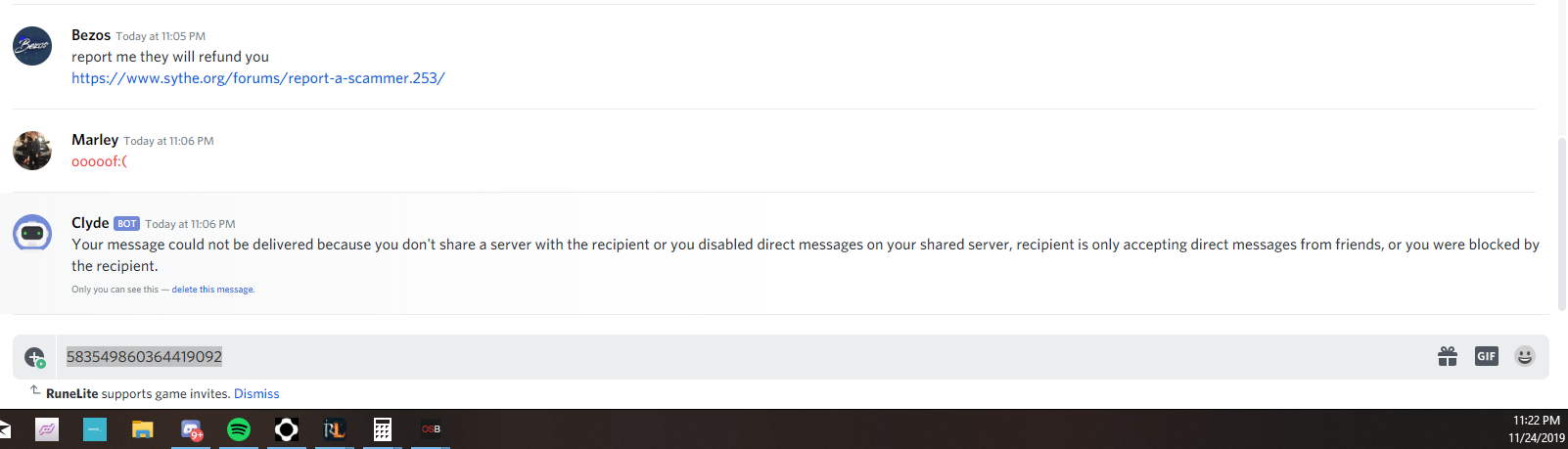Open the GIF picker
1568x449 pixels.
[x=1486, y=356]
